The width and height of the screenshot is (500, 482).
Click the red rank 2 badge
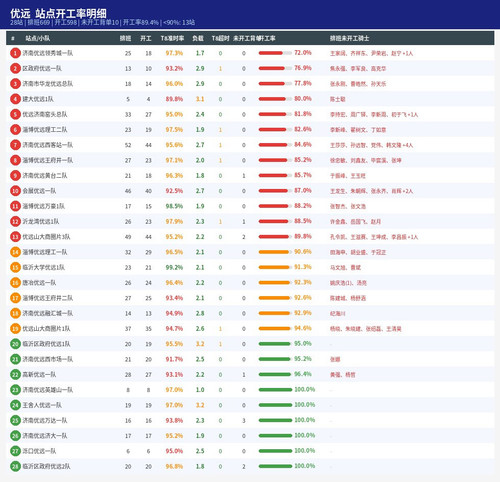pos(15,68)
